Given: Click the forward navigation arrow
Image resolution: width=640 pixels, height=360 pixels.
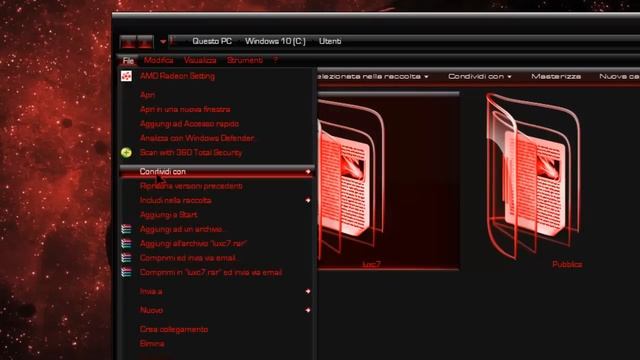Looking at the screenshot, I should point(145,42).
